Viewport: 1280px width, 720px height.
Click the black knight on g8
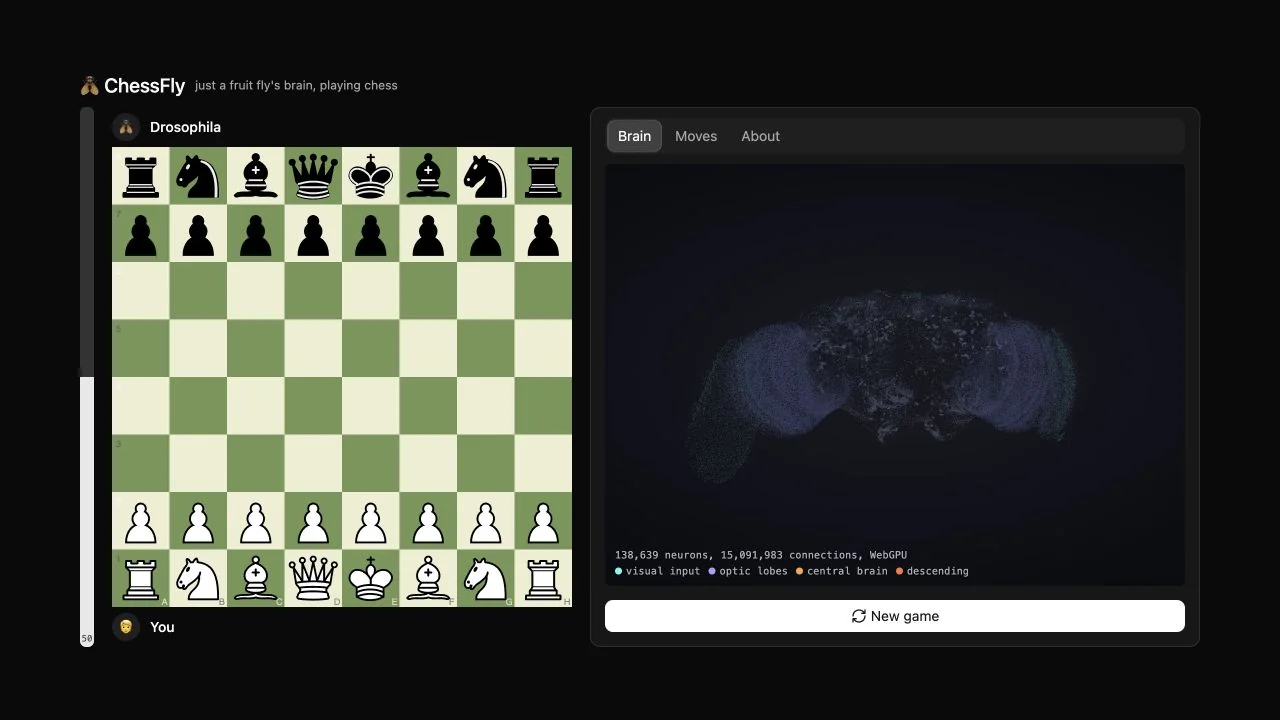coord(486,176)
